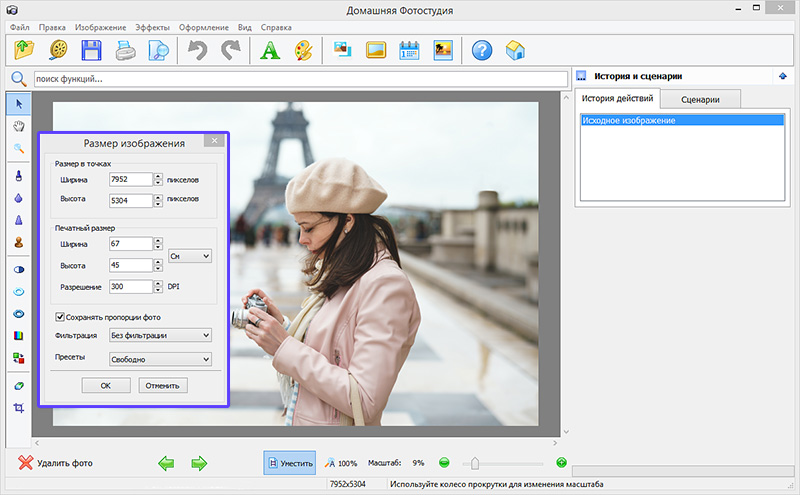
Task: Click the photo collage montage icon
Action: [342, 50]
